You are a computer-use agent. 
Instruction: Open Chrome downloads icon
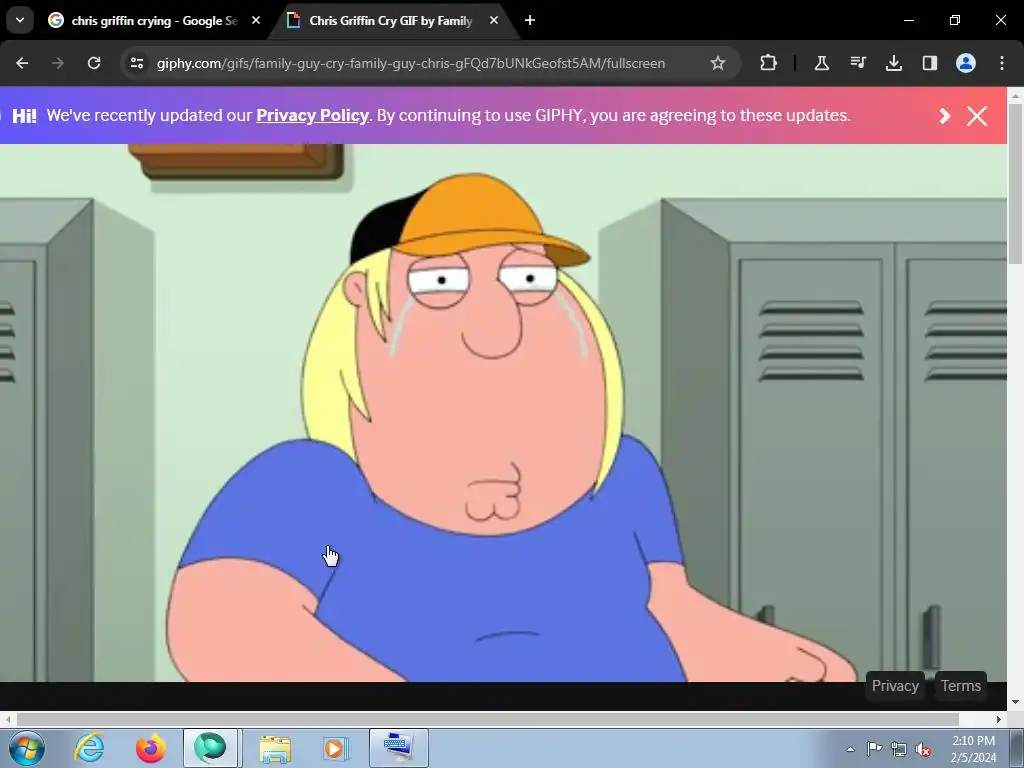pyautogui.click(x=894, y=63)
